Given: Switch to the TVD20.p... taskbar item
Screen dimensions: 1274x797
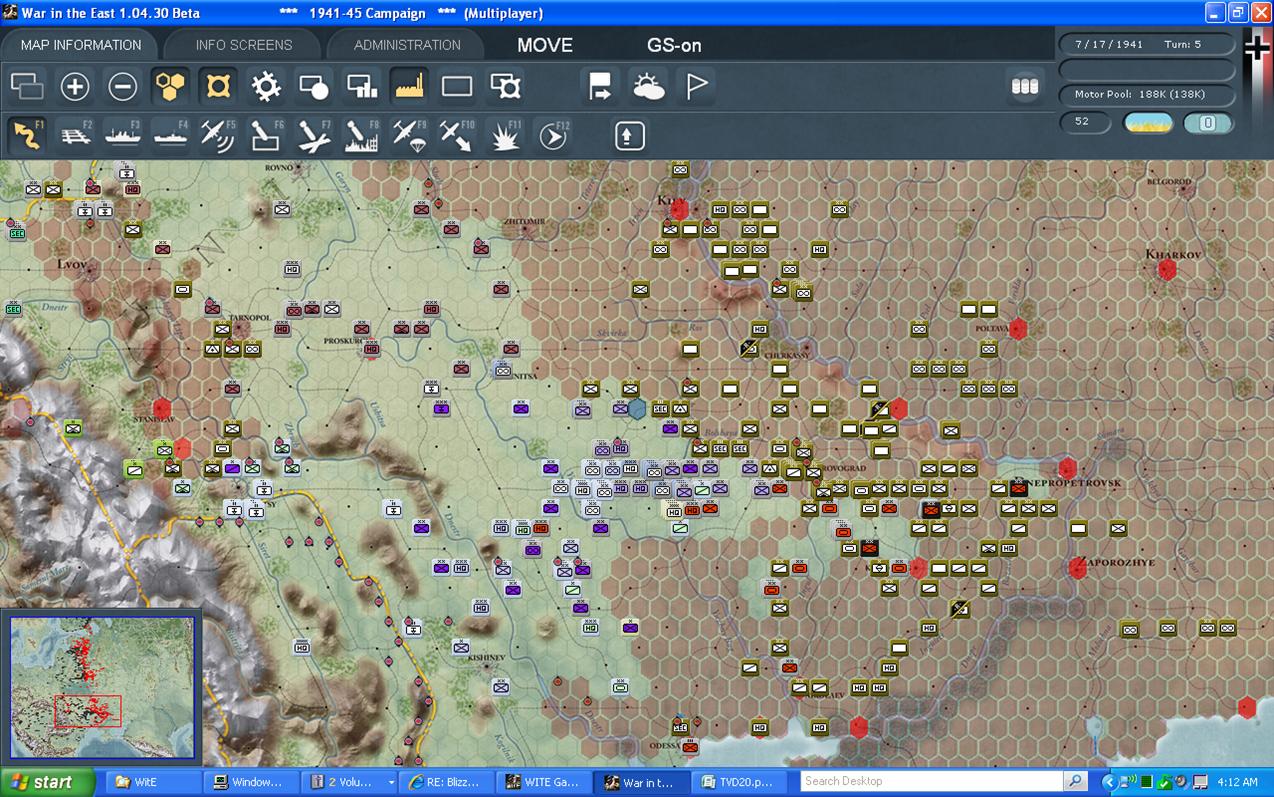Looking at the screenshot, I should pos(741,782).
